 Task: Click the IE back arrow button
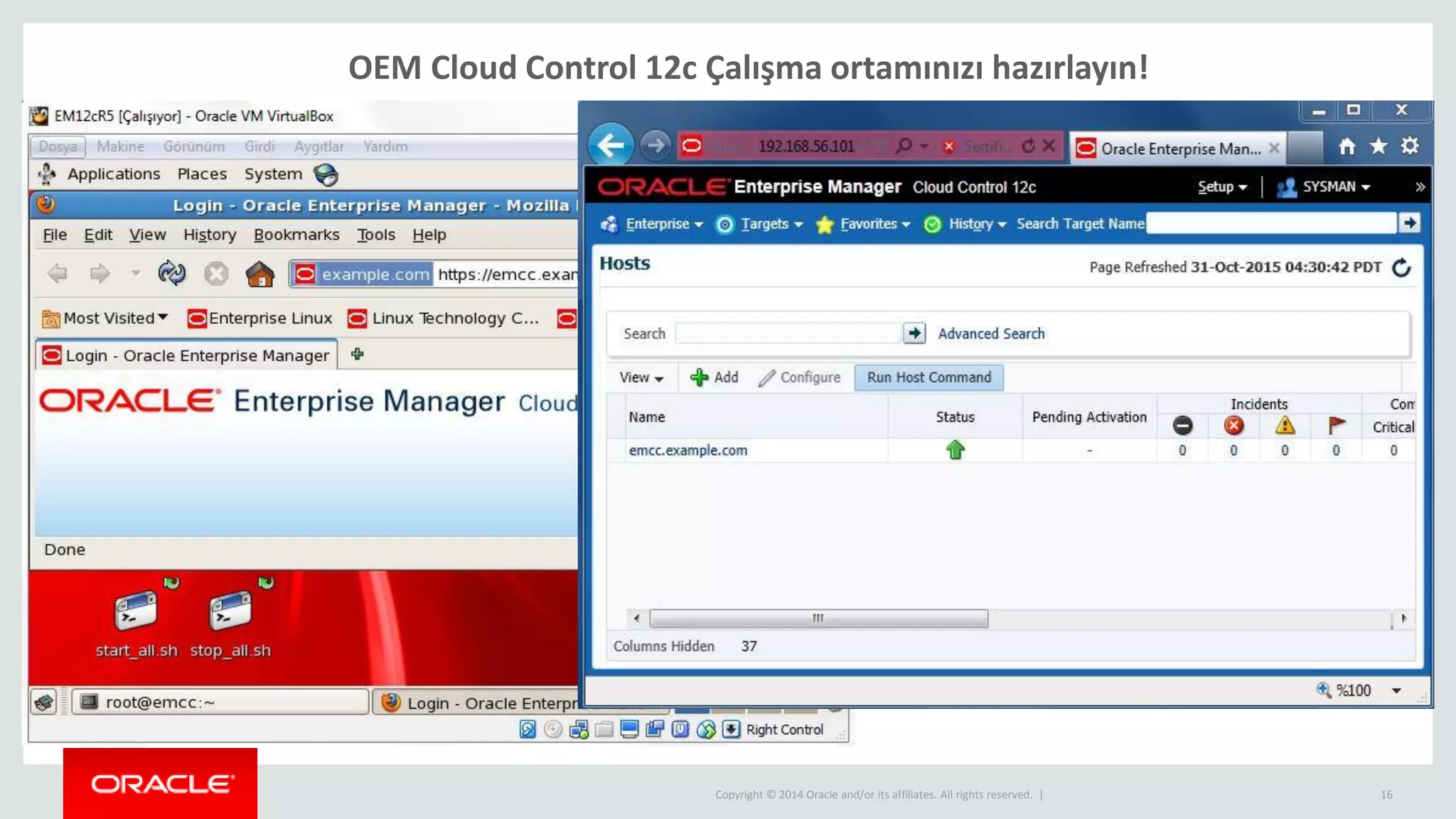611,146
